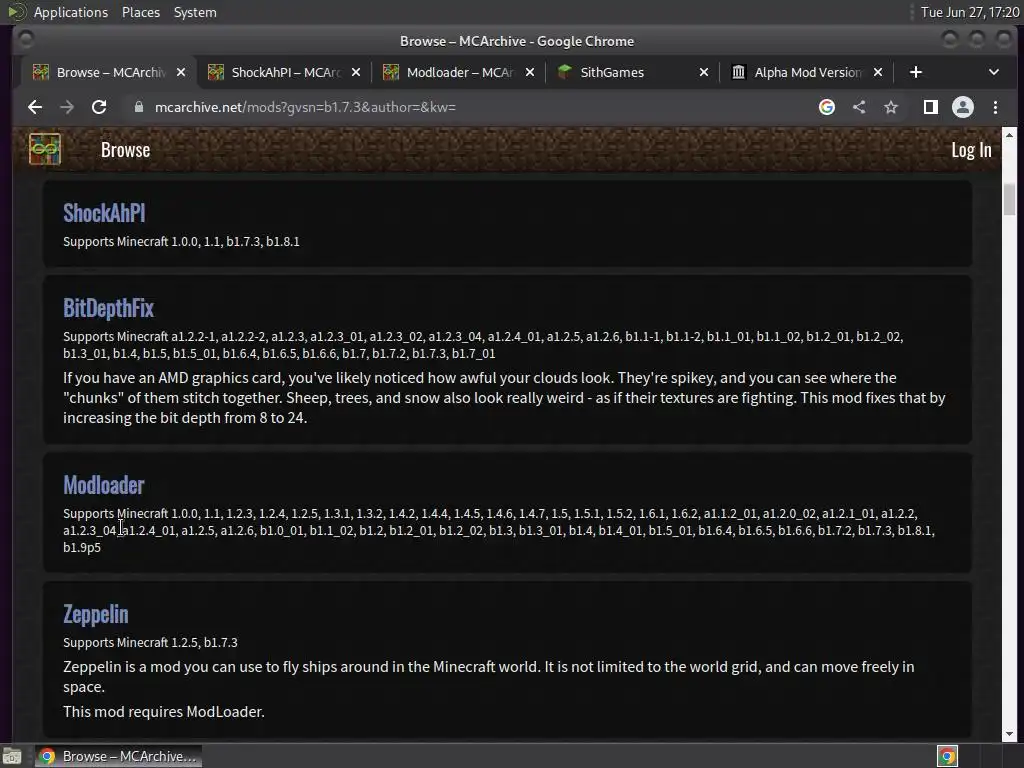Open the Chrome profile avatar
This screenshot has height=768, width=1024.
[x=963, y=107]
